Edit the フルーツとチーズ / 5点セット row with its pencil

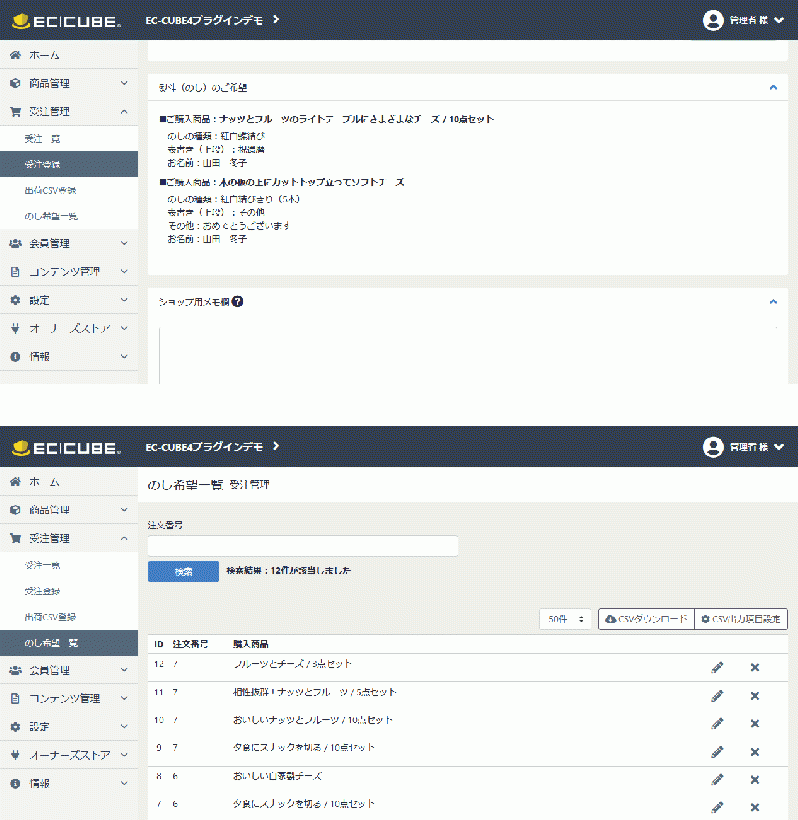(x=717, y=667)
